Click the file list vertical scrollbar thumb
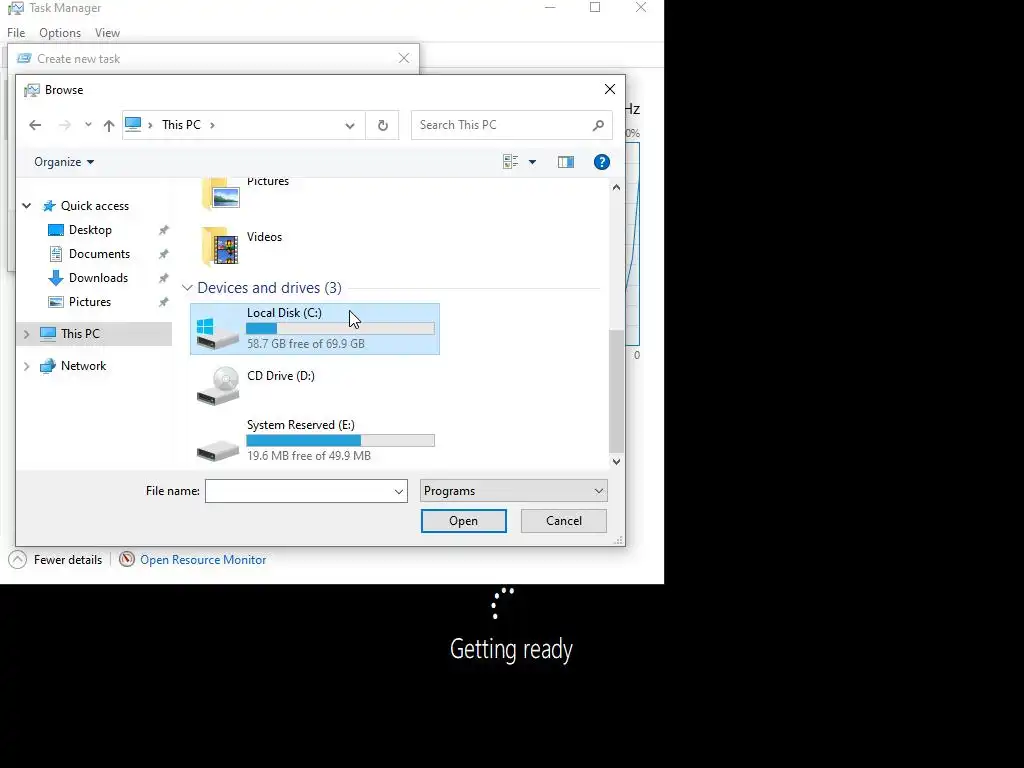 [616, 391]
